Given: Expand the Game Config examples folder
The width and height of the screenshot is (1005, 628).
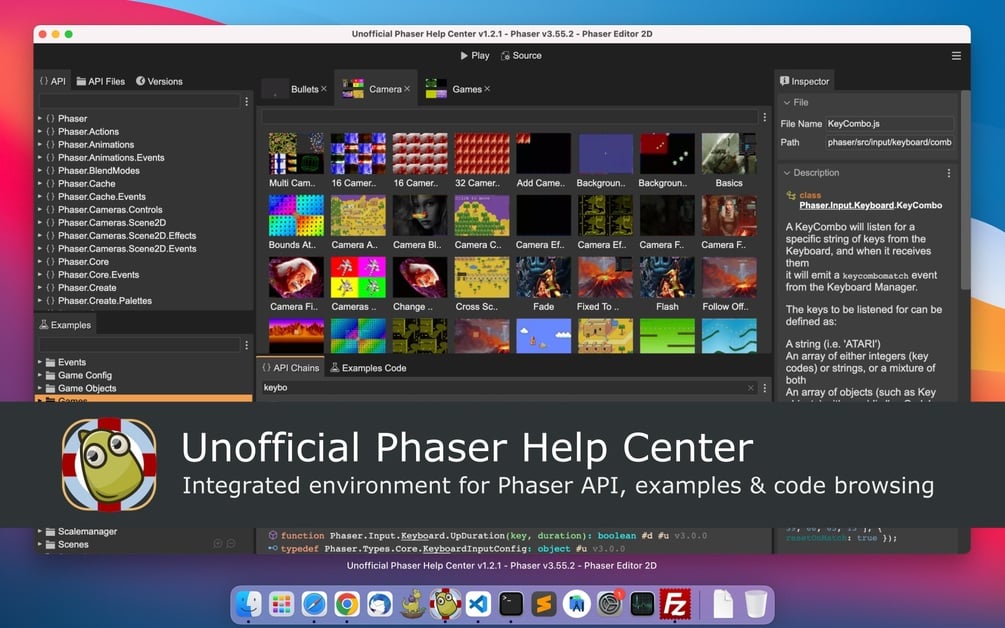Looking at the screenshot, I should 40,376.
